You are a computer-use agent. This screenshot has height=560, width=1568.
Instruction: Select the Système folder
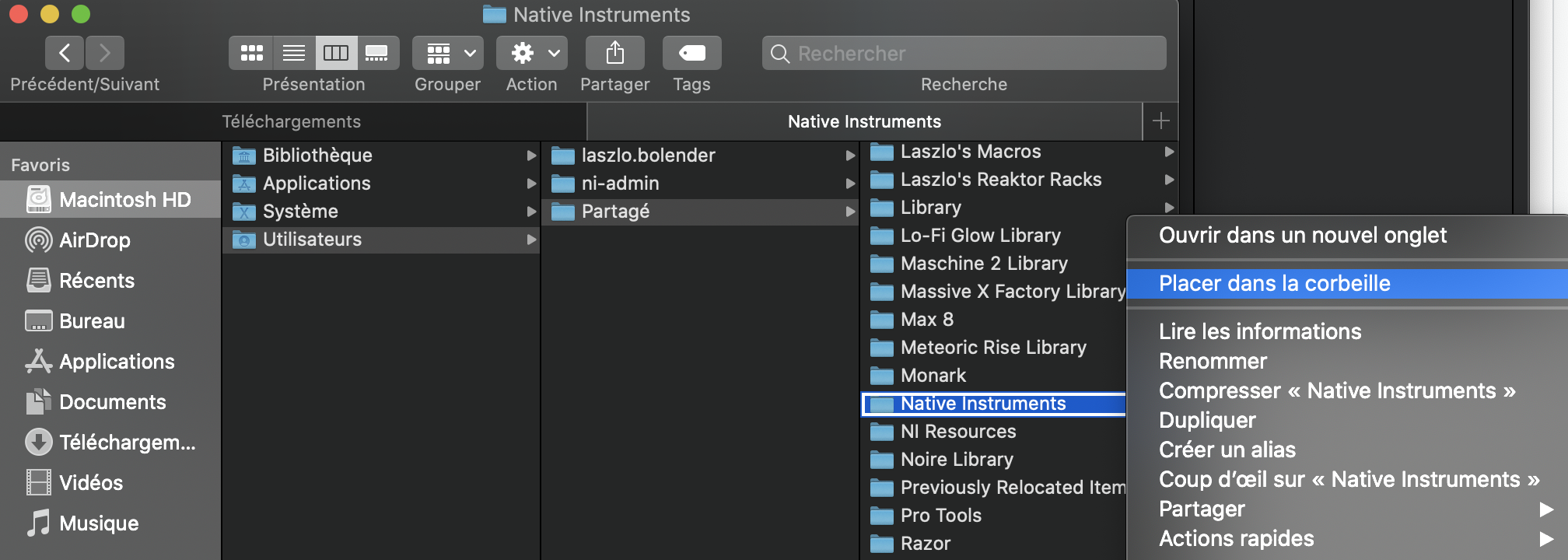click(x=381, y=212)
